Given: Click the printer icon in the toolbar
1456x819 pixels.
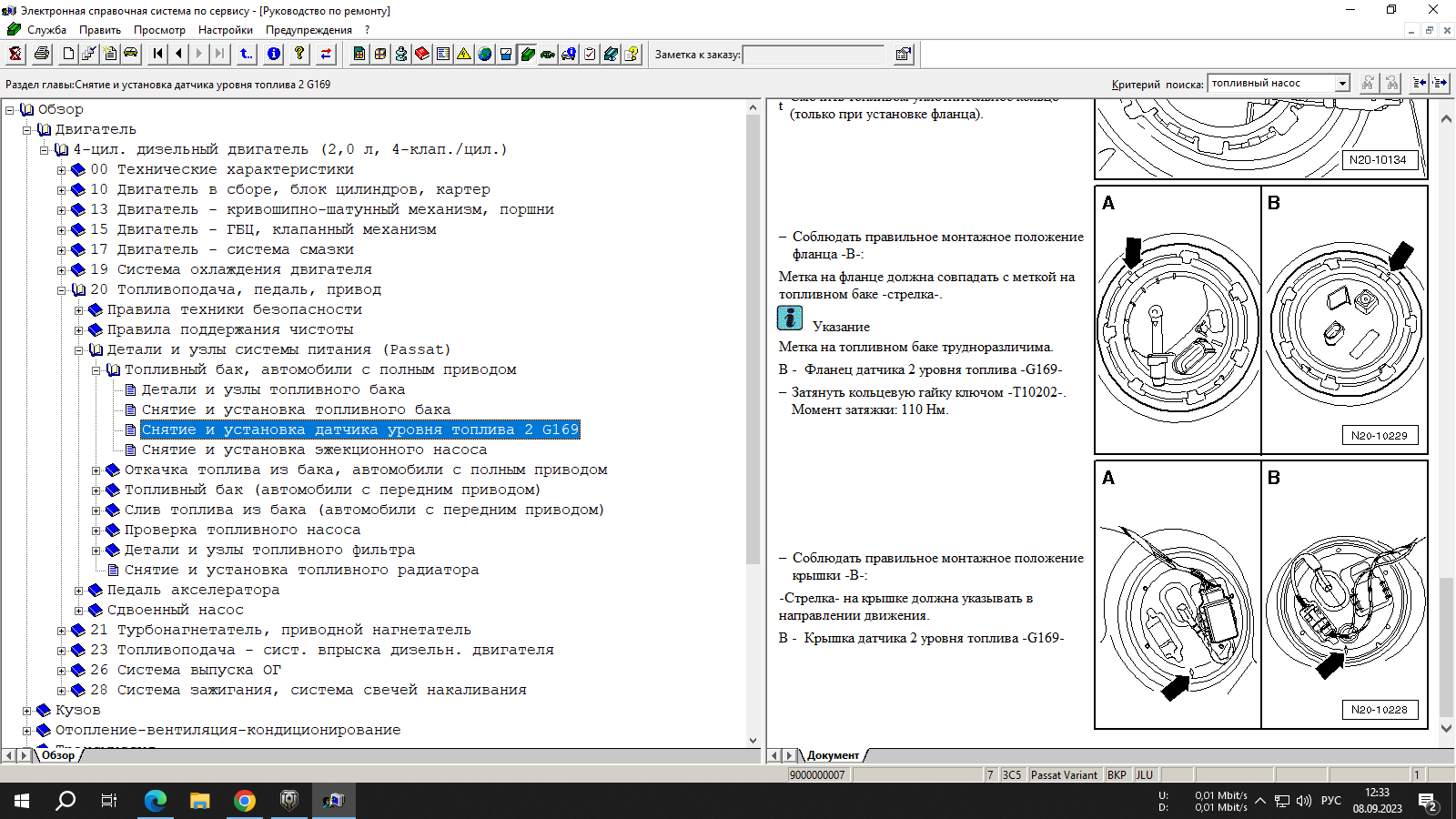Looking at the screenshot, I should point(42,54).
